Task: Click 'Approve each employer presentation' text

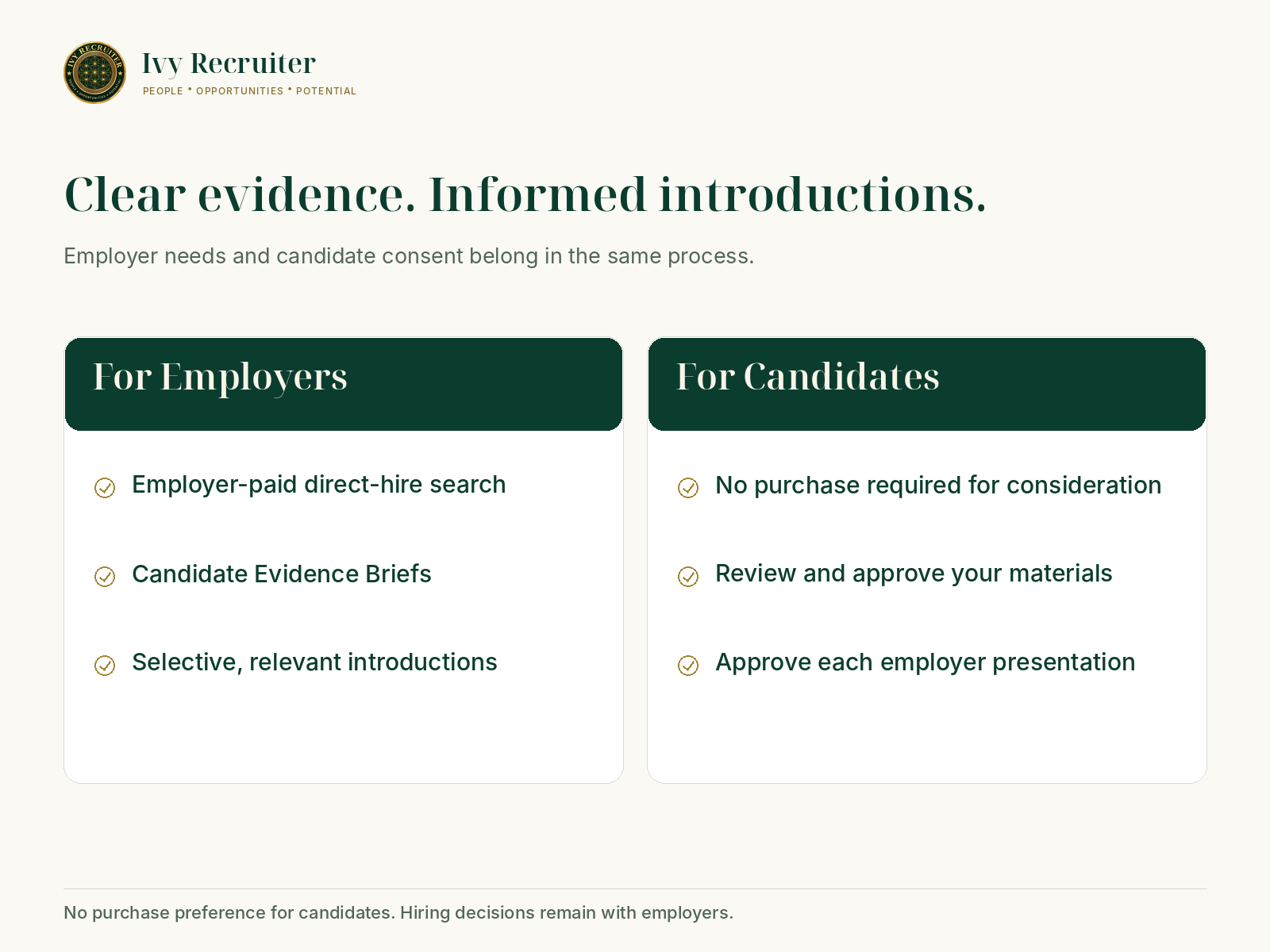Action: tap(925, 662)
